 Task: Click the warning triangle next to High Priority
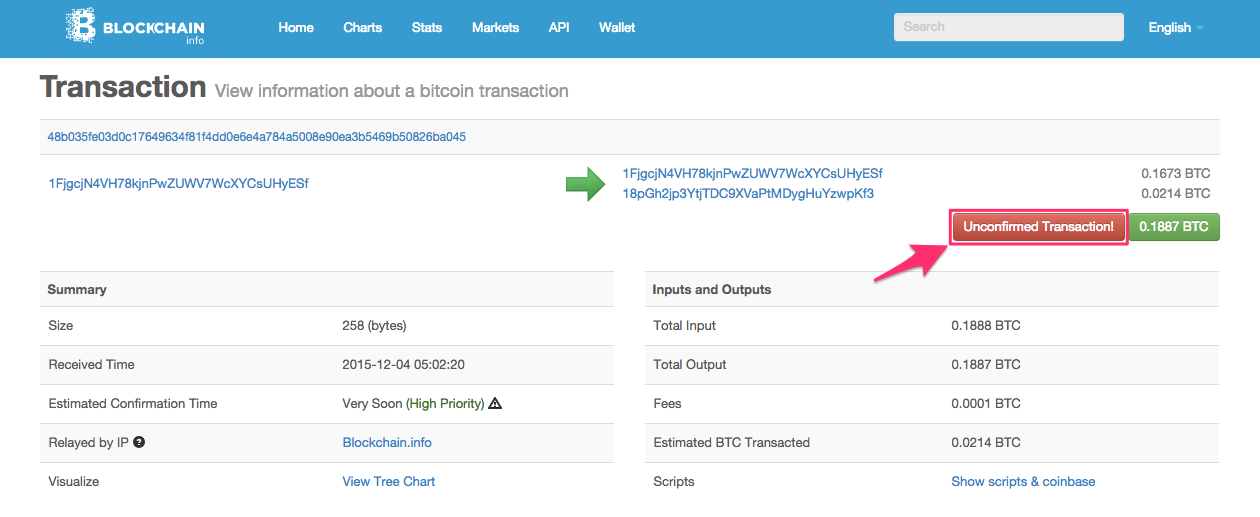click(495, 404)
